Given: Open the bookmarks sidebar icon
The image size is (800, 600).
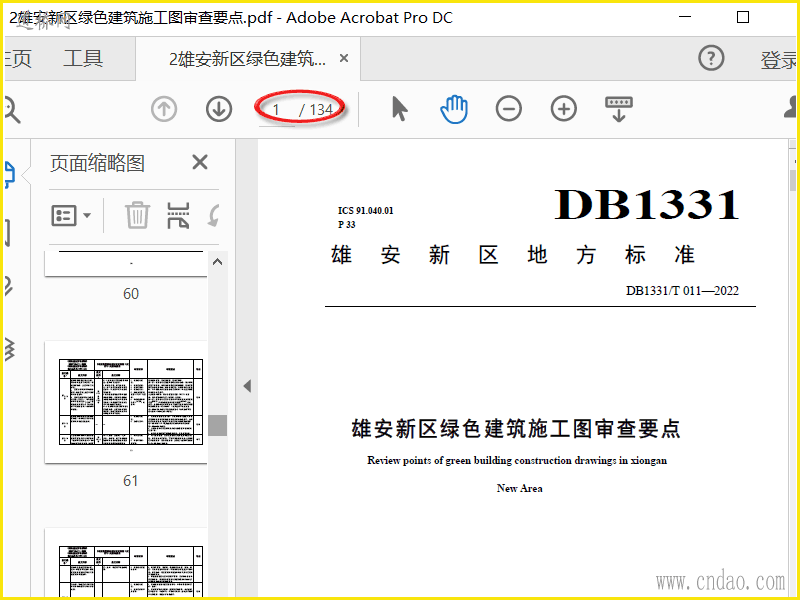Looking at the screenshot, I should [8, 233].
